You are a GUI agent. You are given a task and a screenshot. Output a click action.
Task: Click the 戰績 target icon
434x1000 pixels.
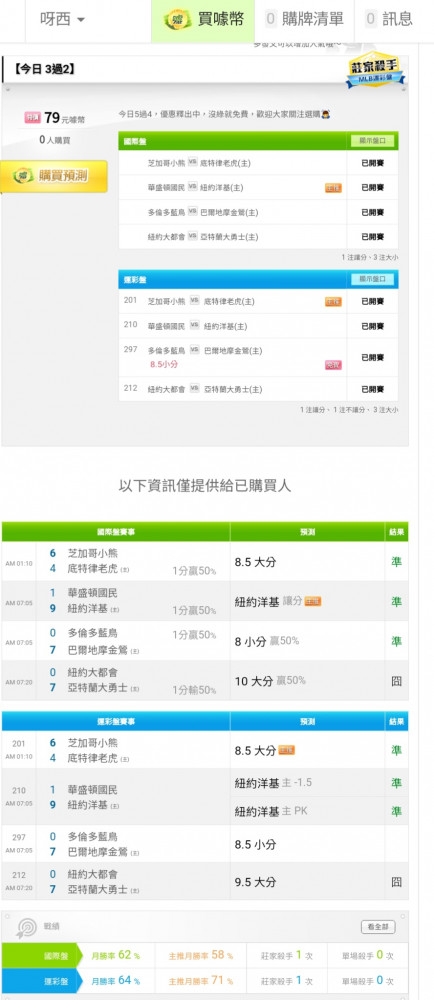pyautogui.click(x=26, y=927)
